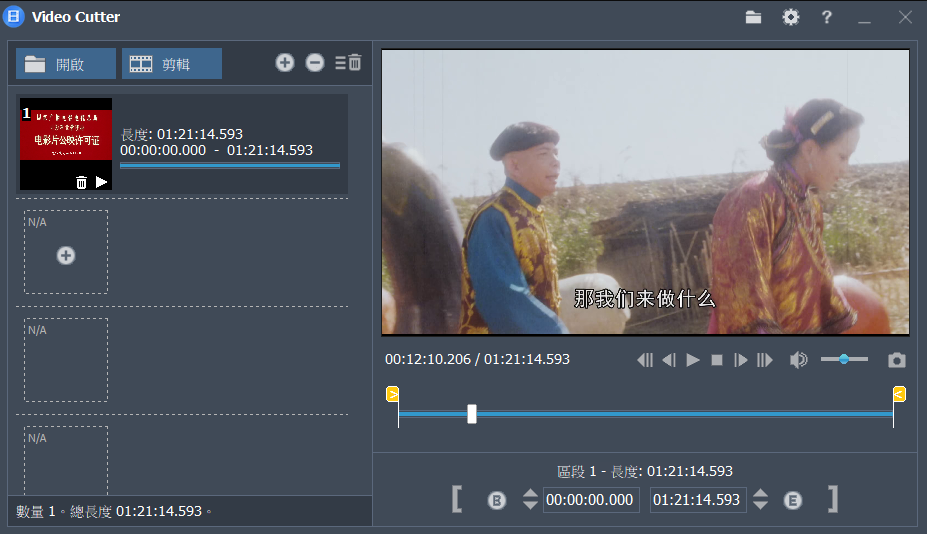Click the video preview area
Screen dimensions: 927x534
(x=645, y=192)
